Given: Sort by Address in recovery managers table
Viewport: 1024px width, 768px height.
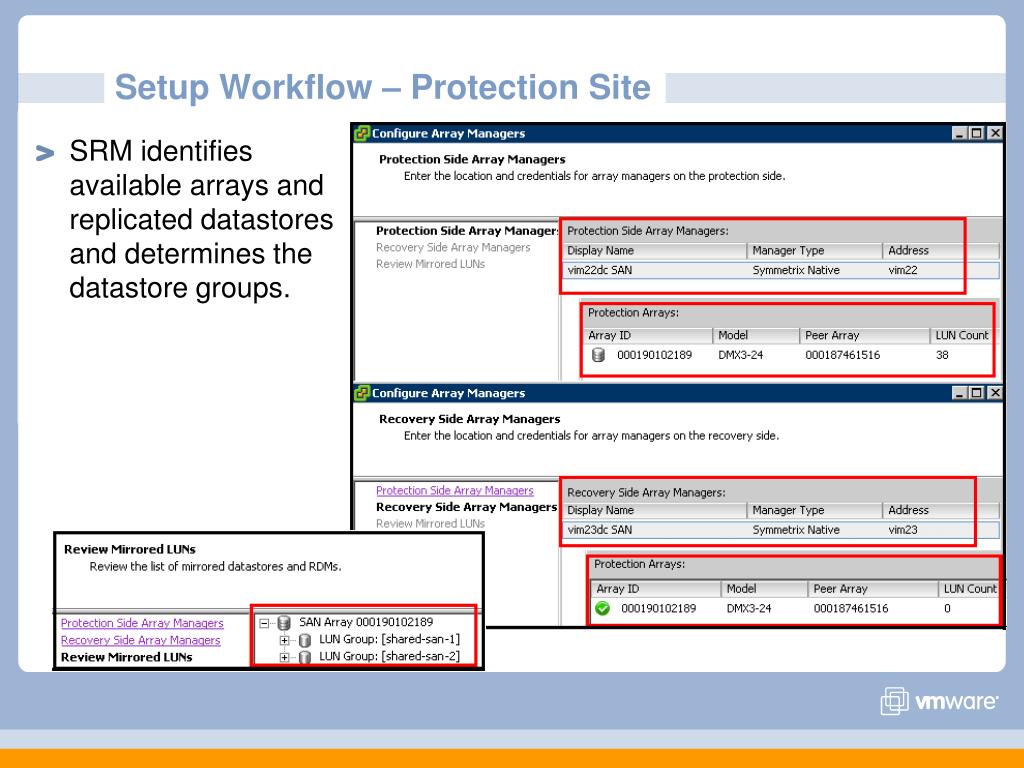Looking at the screenshot, I should point(941,511).
